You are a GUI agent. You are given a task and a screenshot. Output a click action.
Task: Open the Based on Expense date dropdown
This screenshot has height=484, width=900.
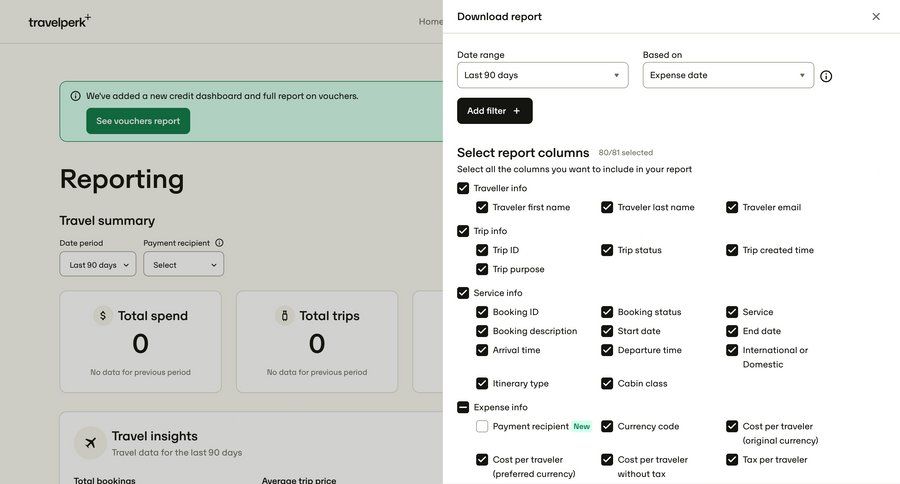(x=728, y=75)
